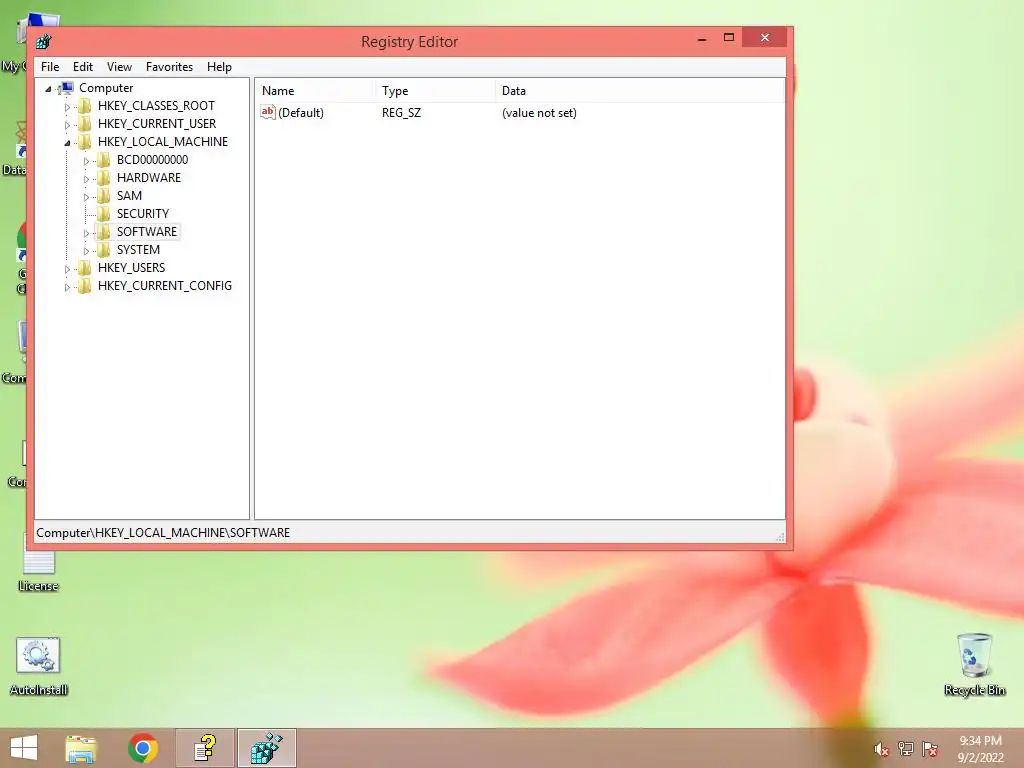The width and height of the screenshot is (1024, 768).
Task: Click the Type column header
Action: click(x=435, y=91)
